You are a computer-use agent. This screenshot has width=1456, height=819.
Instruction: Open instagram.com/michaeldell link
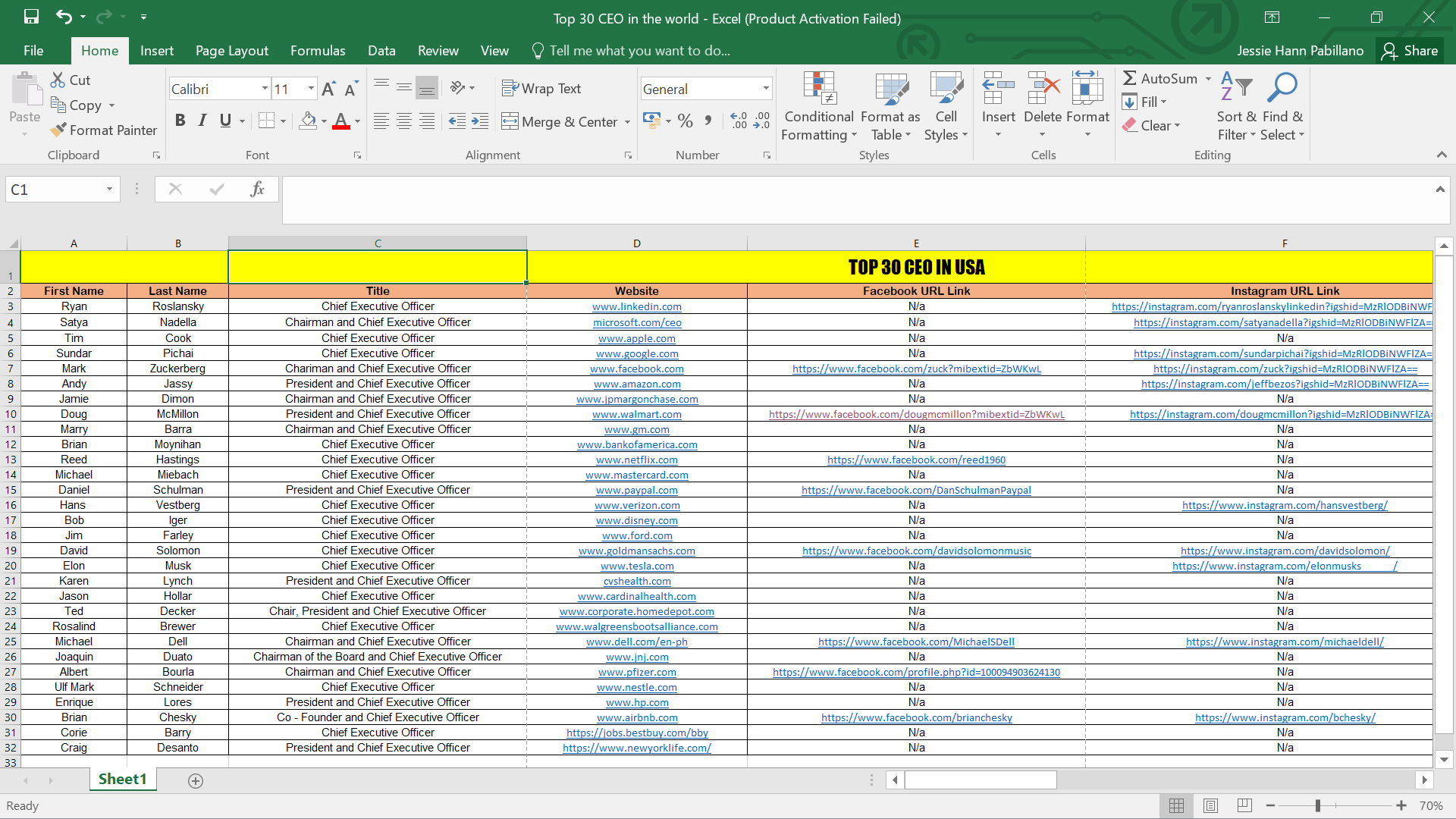(1285, 642)
